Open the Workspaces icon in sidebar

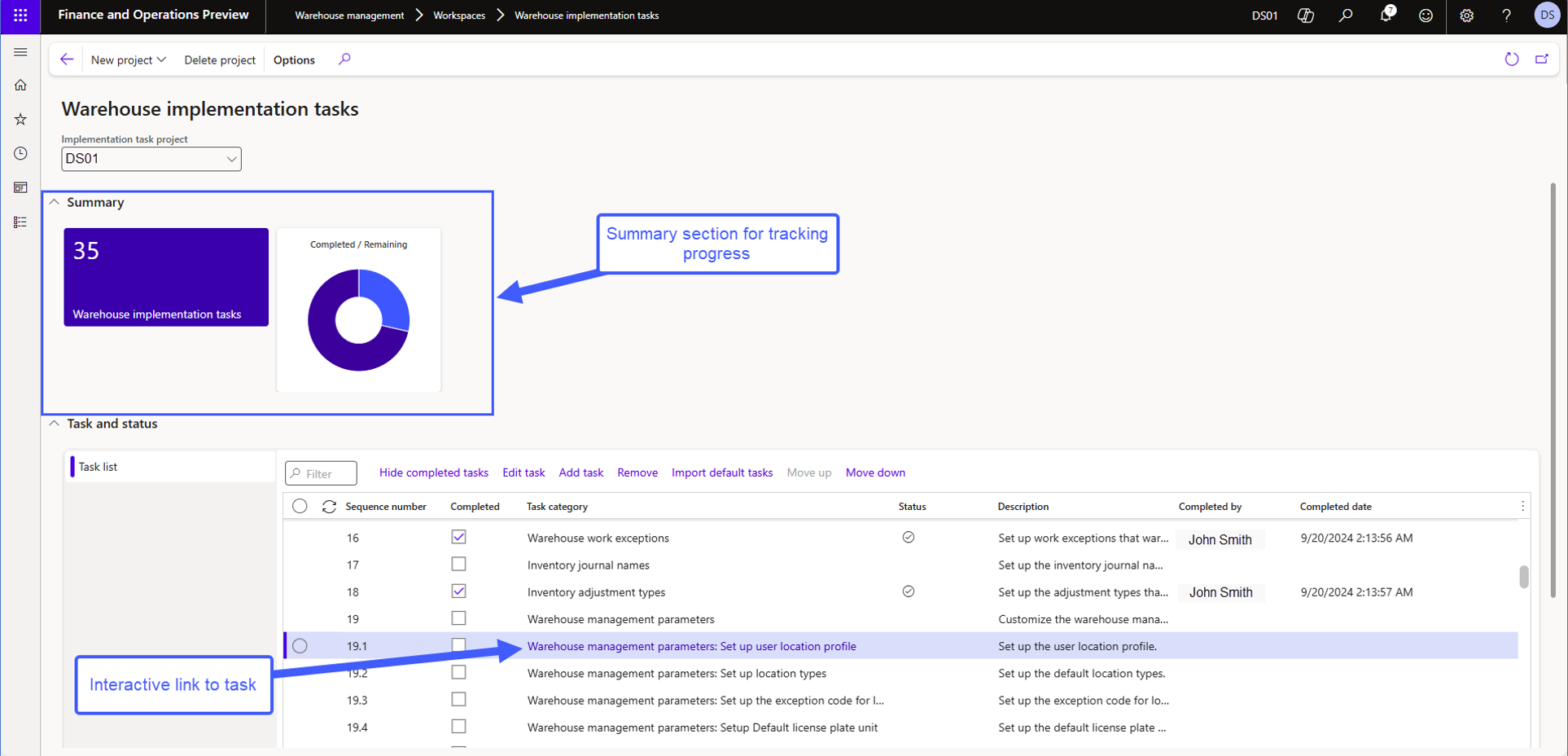(20, 188)
